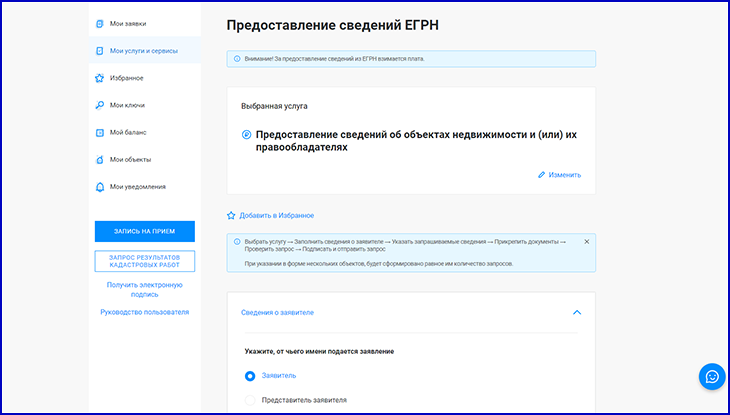Click Добавить в Избранное link
This screenshot has width=730, height=415.
coord(276,215)
